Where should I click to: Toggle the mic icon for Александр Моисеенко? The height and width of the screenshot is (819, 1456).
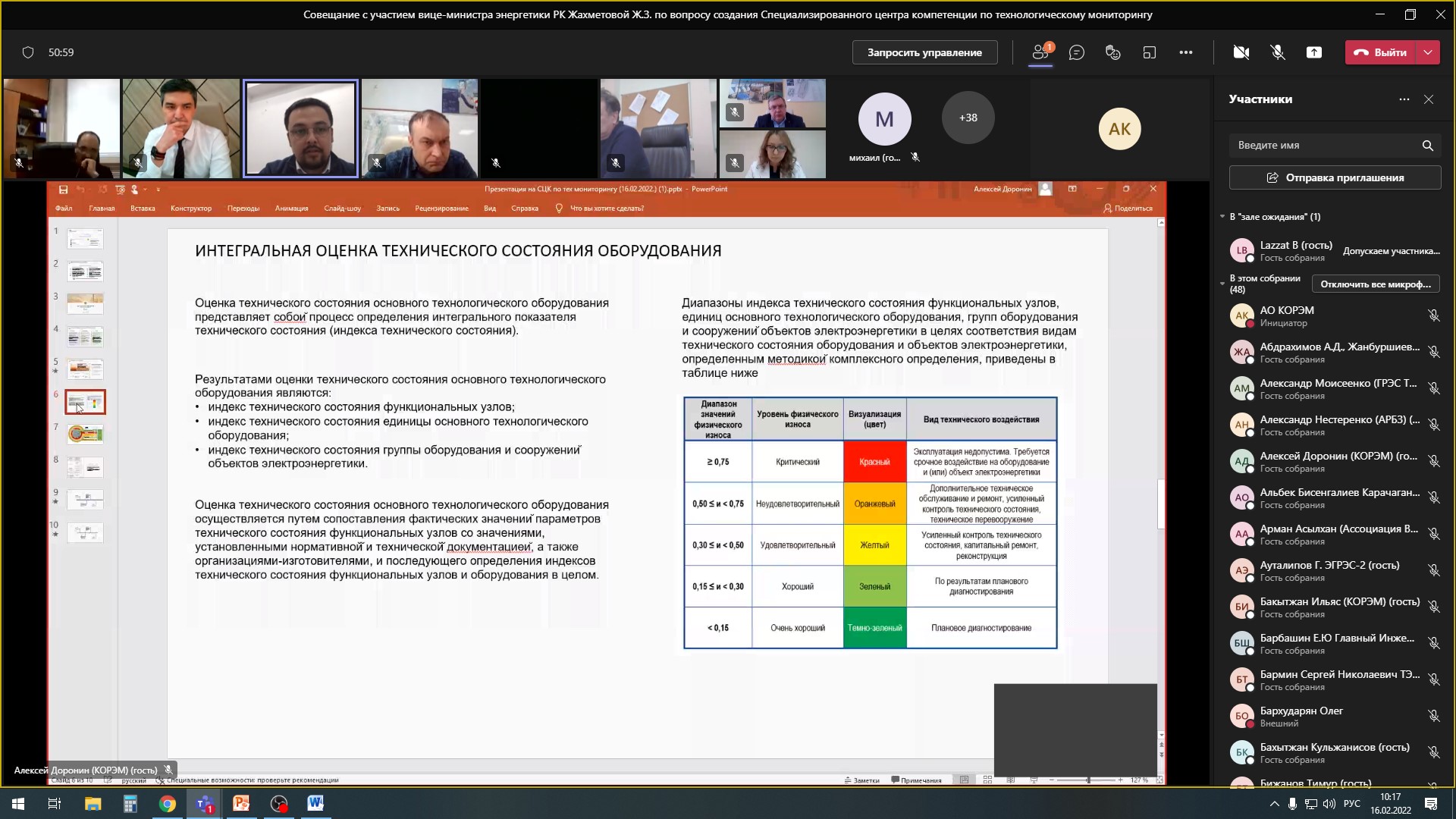(1434, 388)
